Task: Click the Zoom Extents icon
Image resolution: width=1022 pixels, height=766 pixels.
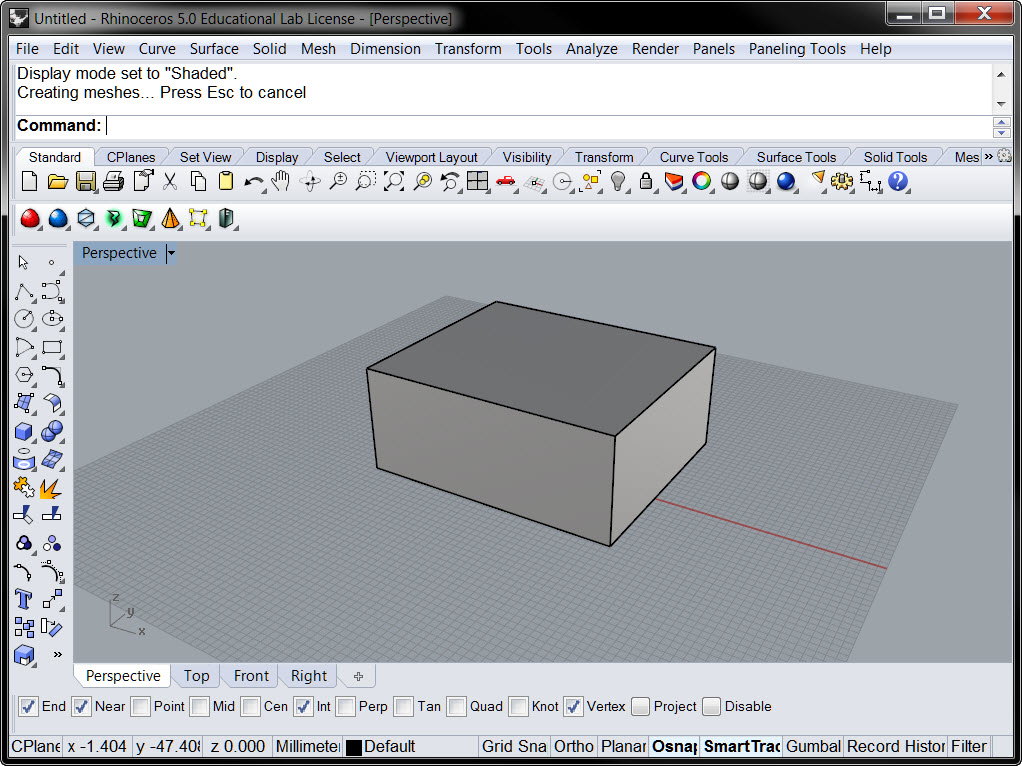Action: [394, 181]
